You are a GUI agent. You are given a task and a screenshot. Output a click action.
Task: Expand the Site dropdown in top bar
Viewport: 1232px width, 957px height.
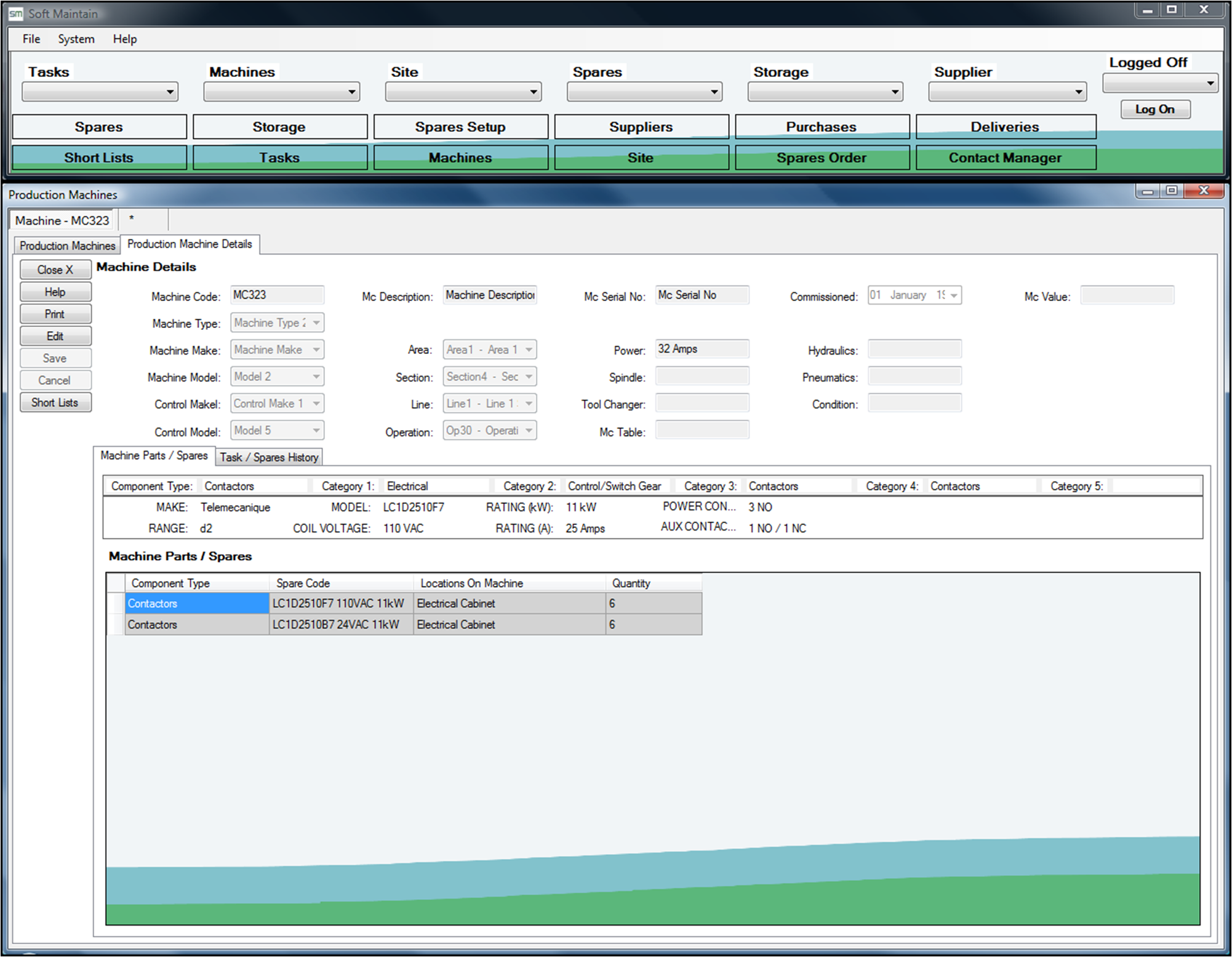point(463,92)
